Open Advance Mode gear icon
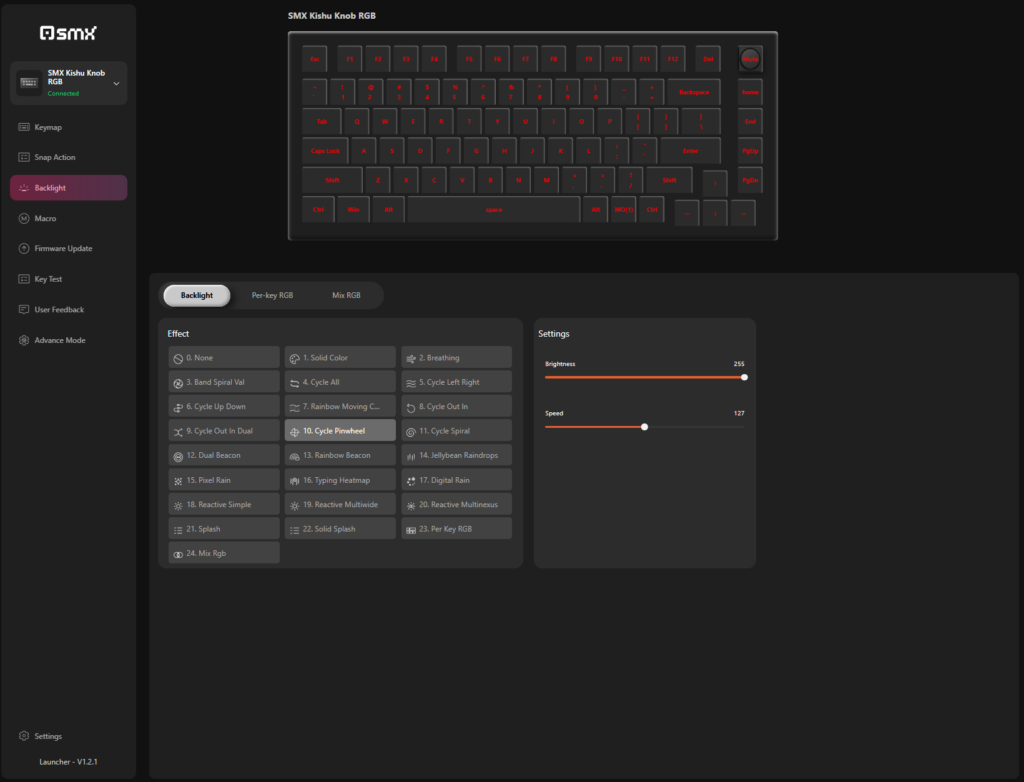The width and height of the screenshot is (1024, 782). 24,340
